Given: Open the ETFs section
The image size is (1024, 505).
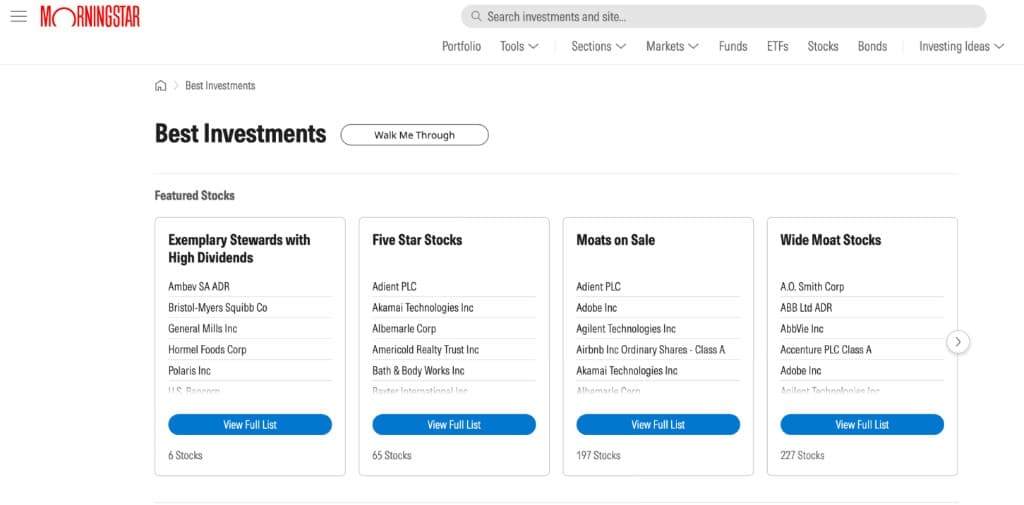Looking at the screenshot, I should (777, 46).
